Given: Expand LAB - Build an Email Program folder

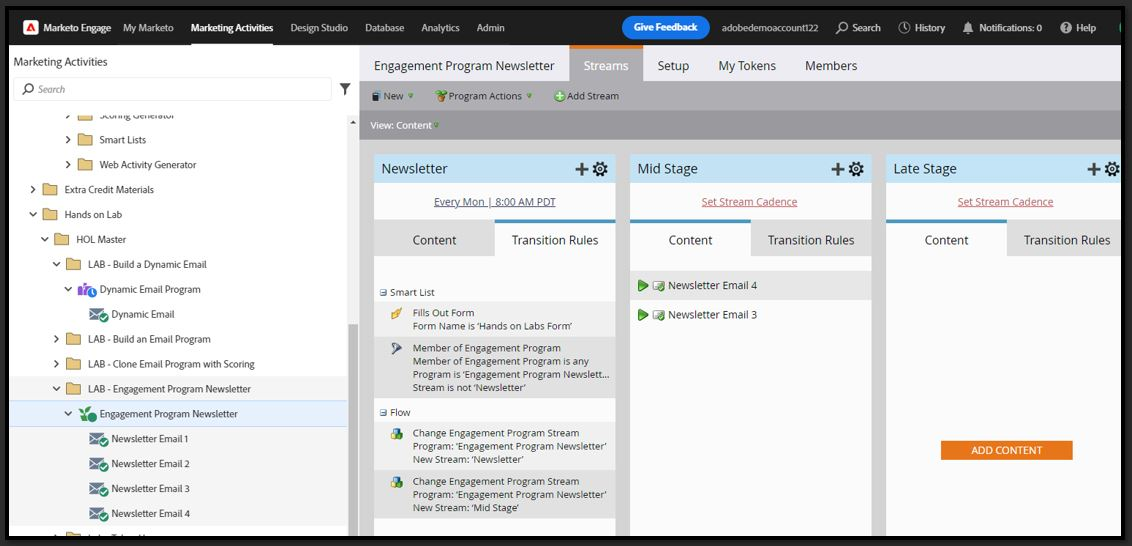Looking at the screenshot, I should pyautogui.click(x=56, y=339).
